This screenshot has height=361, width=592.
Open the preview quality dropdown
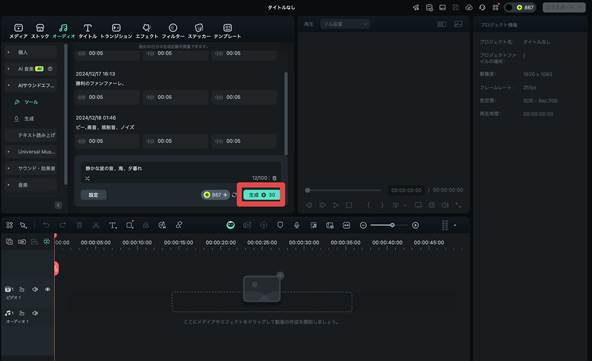coord(345,24)
